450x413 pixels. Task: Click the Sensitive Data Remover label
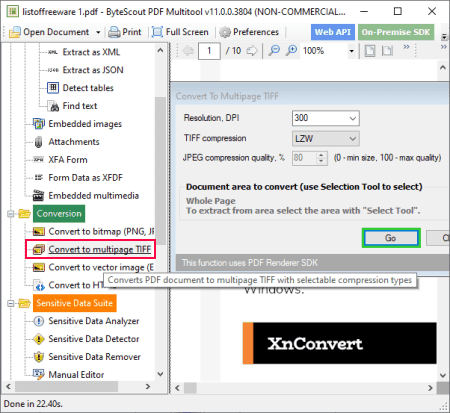[95, 357]
